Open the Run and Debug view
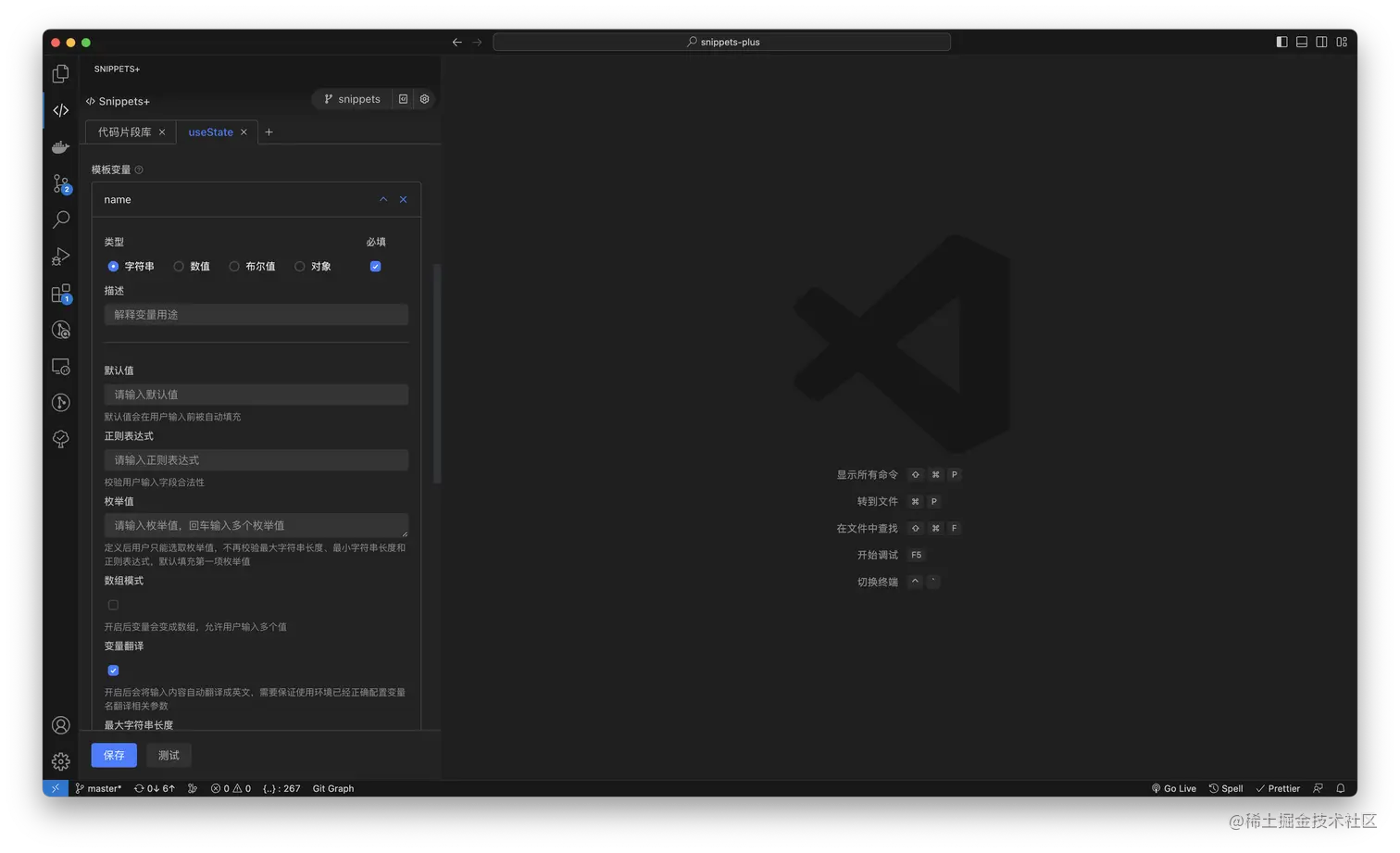The image size is (1400, 853). click(60, 257)
